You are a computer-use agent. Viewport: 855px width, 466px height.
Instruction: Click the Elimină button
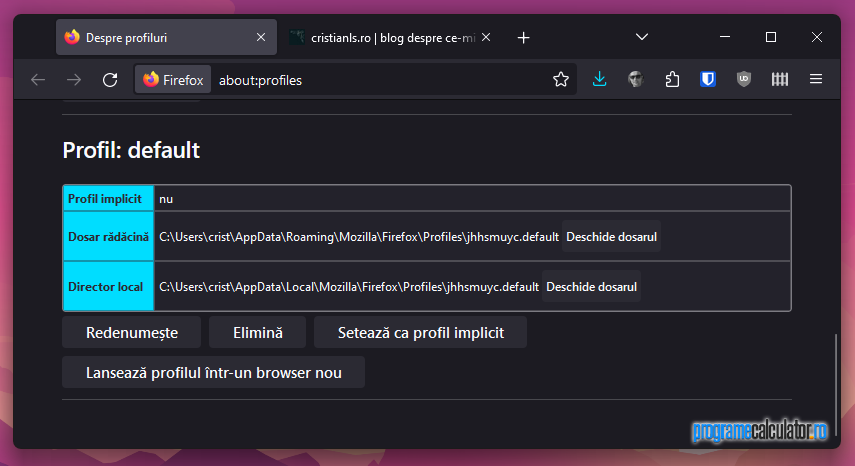[x=257, y=332]
